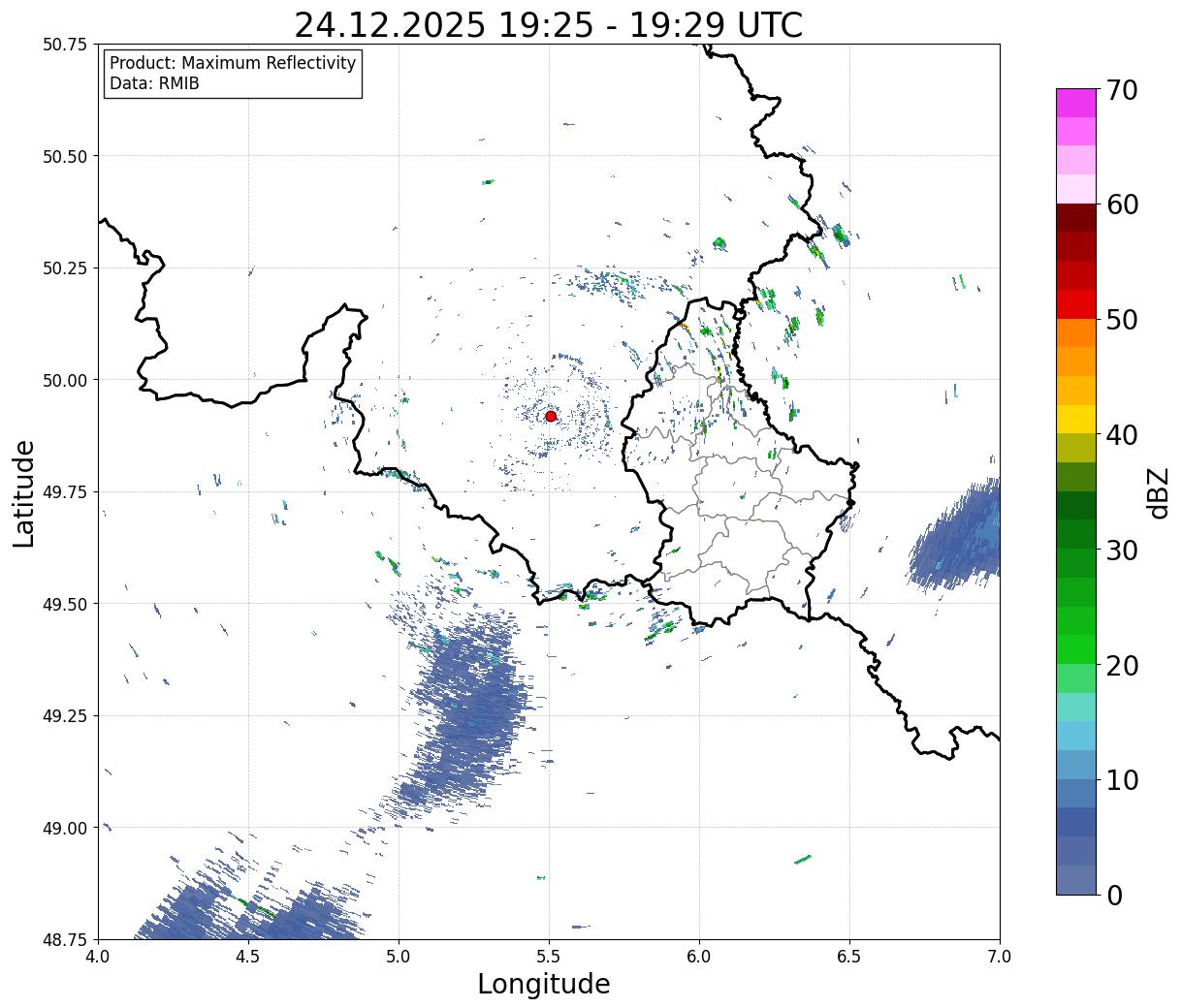
Task: Click the 'dBZ' colorbar label
Action: (x=1158, y=492)
